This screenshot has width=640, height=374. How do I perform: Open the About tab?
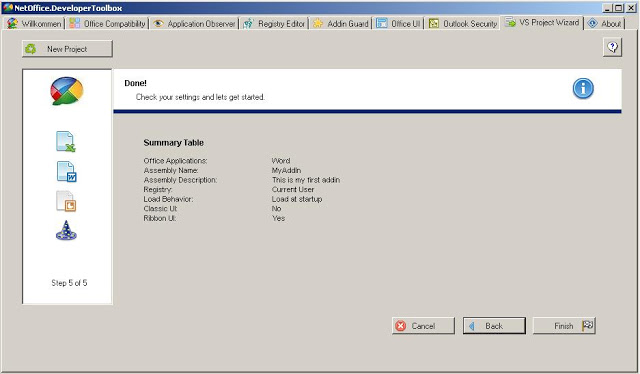pyautogui.click(x=604, y=24)
